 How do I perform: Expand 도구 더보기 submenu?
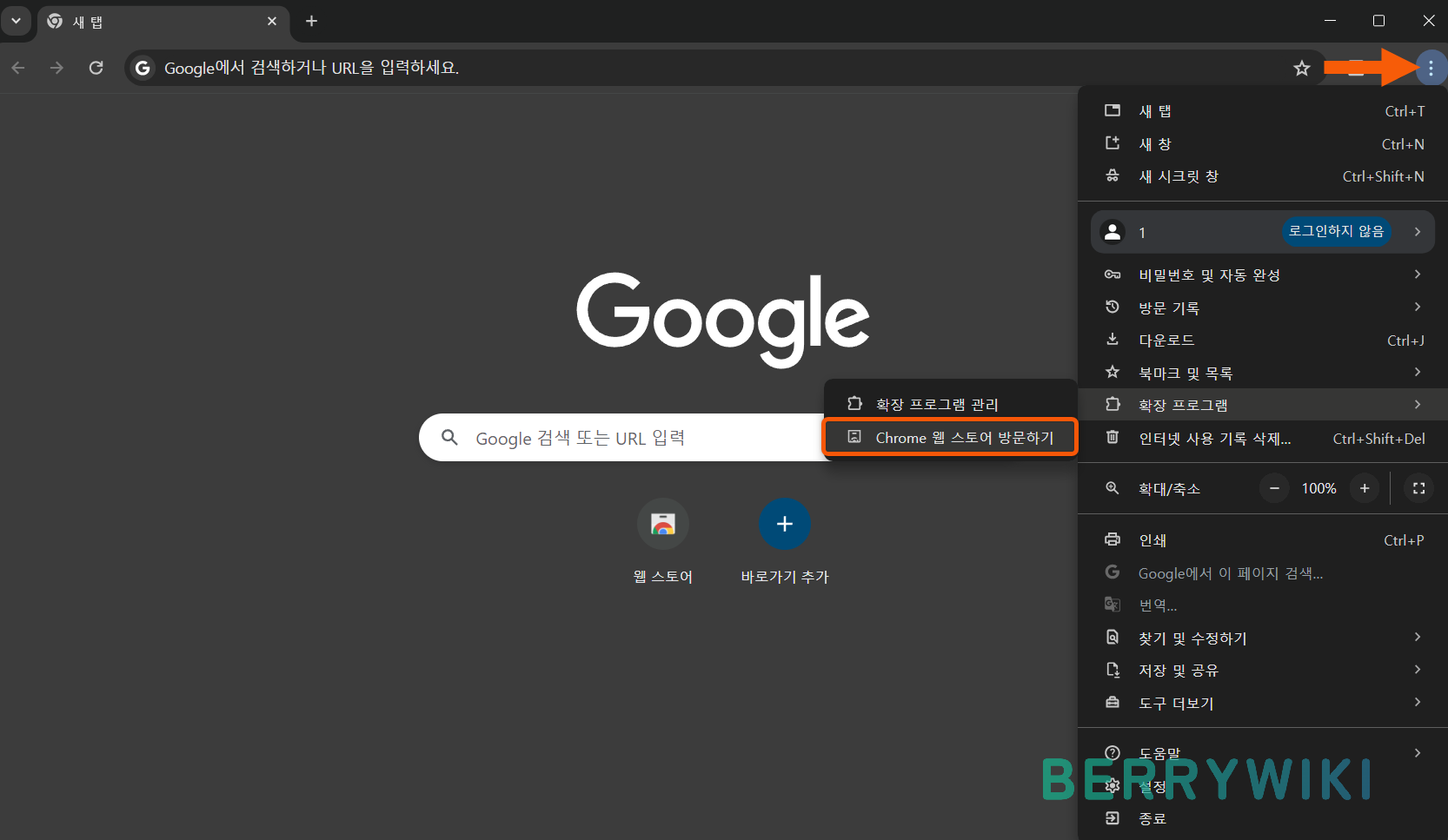[x=1263, y=704]
